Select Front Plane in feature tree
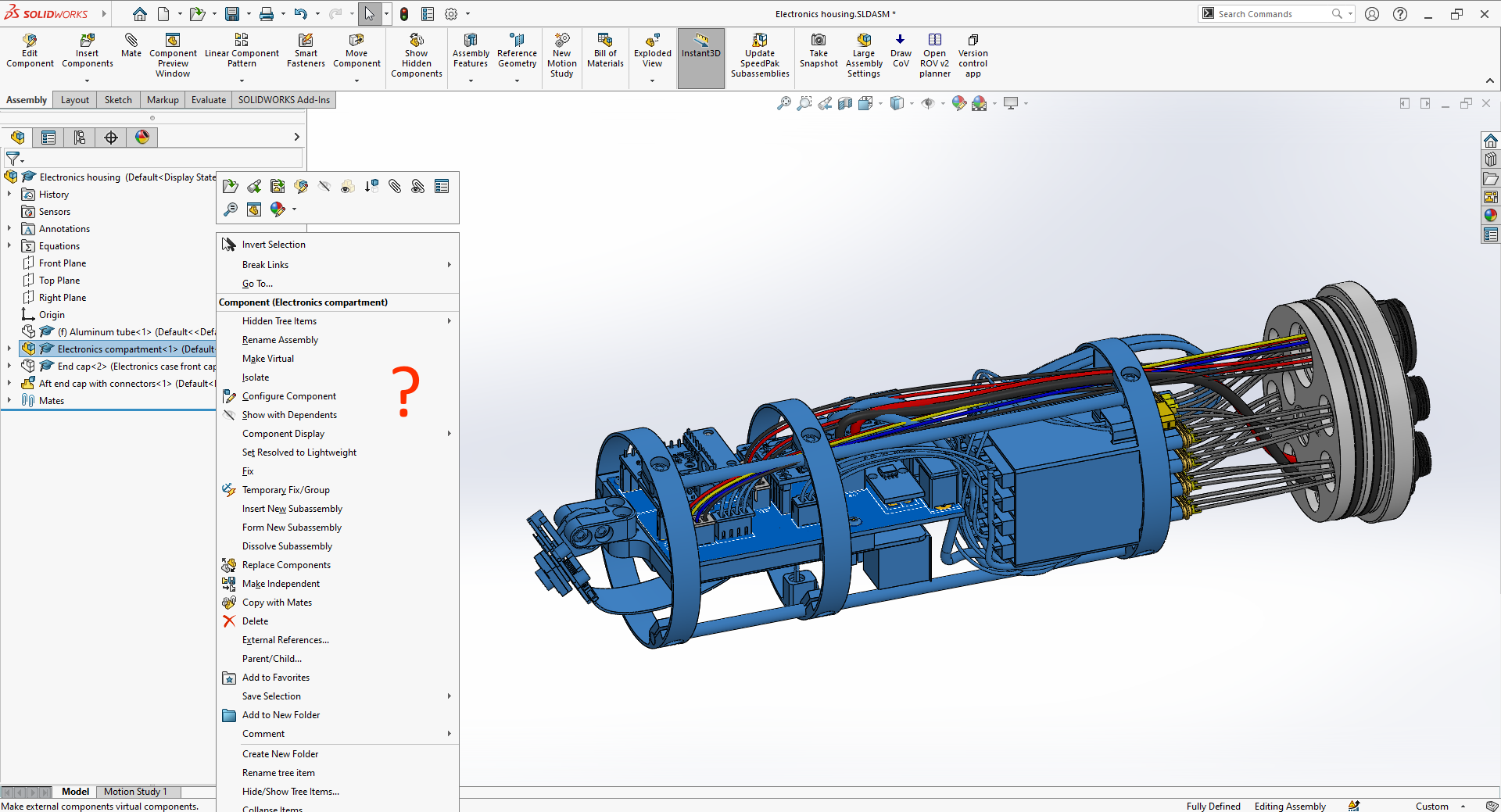The width and height of the screenshot is (1501, 812). (63, 263)
